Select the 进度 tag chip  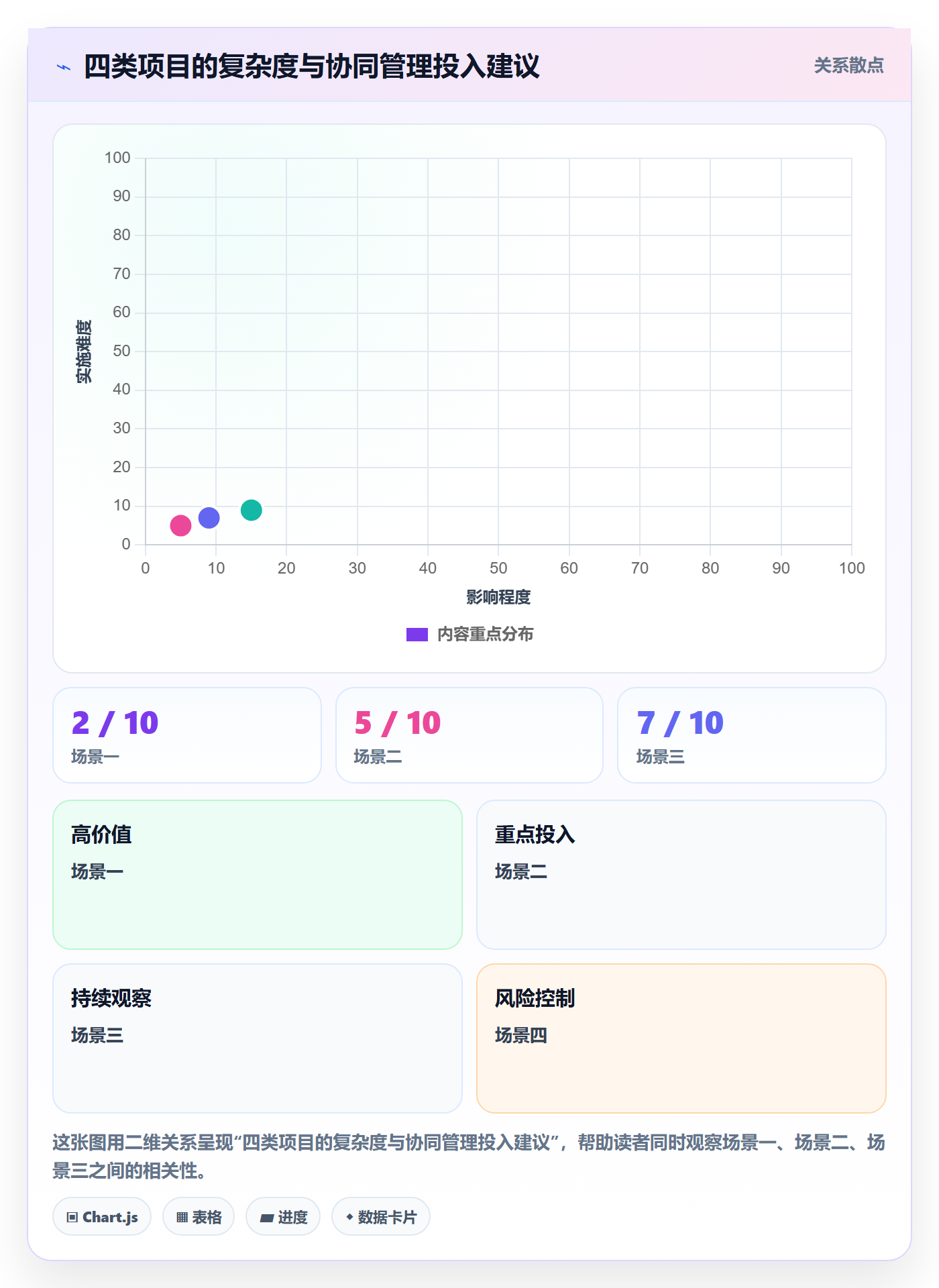click(283, 1216)
